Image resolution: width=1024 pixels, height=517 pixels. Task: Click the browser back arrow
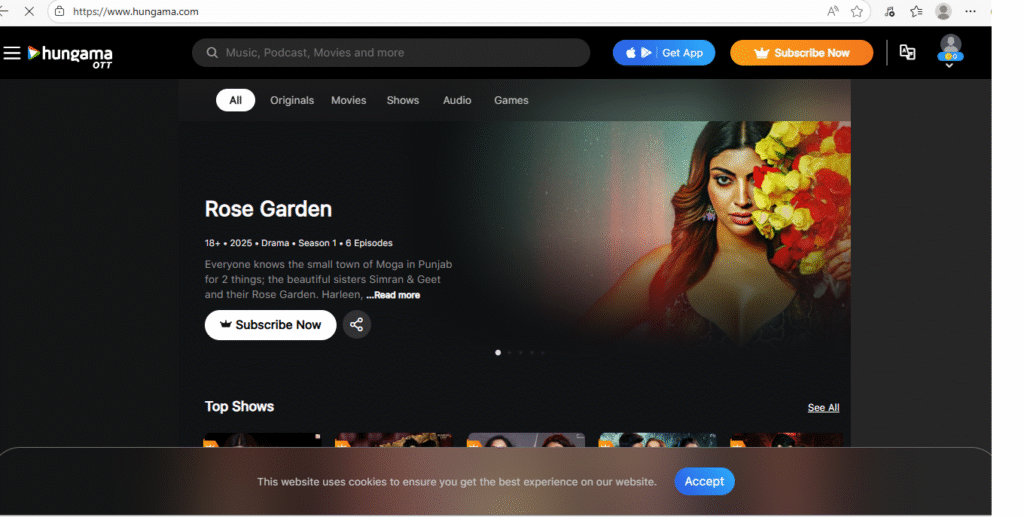point(3,11)
